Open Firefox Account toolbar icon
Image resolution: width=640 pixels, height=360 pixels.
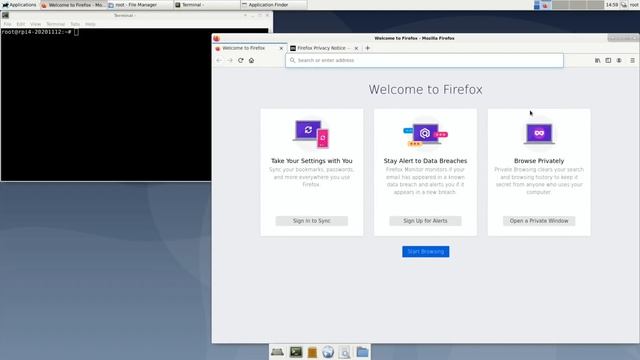(x=619, y=60)
